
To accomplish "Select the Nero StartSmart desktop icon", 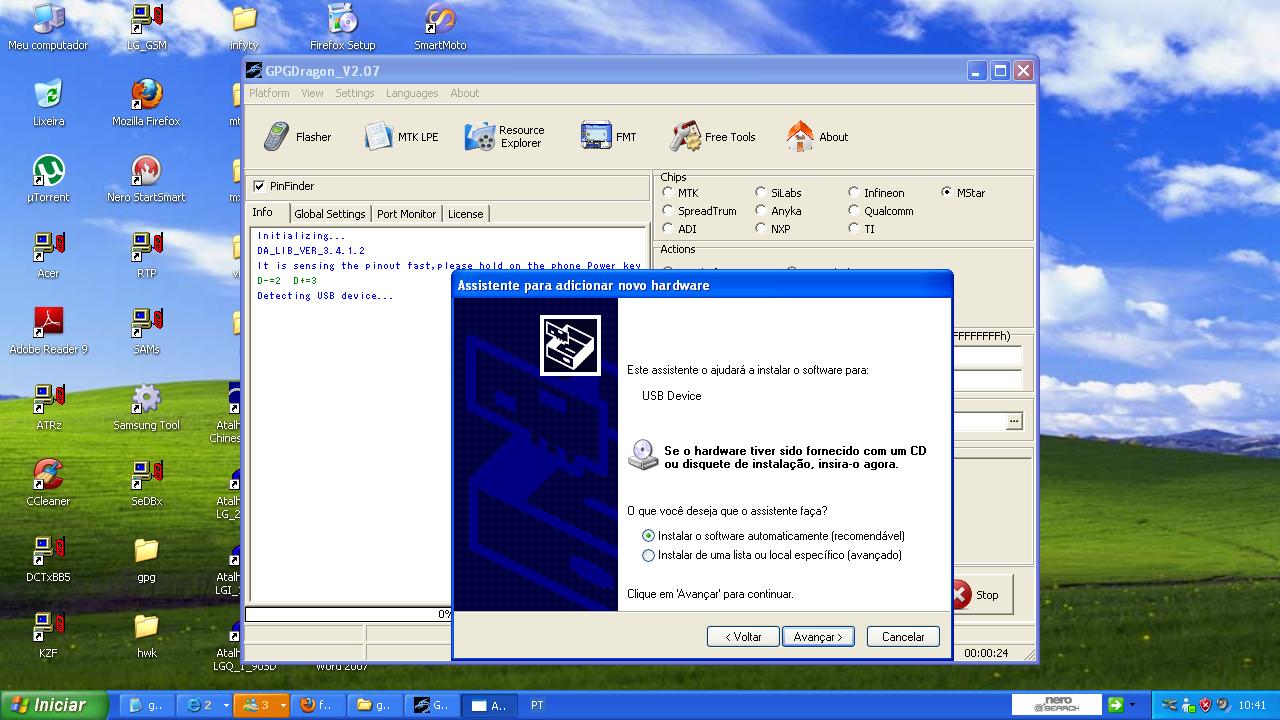I will click(x=146, y=179).
